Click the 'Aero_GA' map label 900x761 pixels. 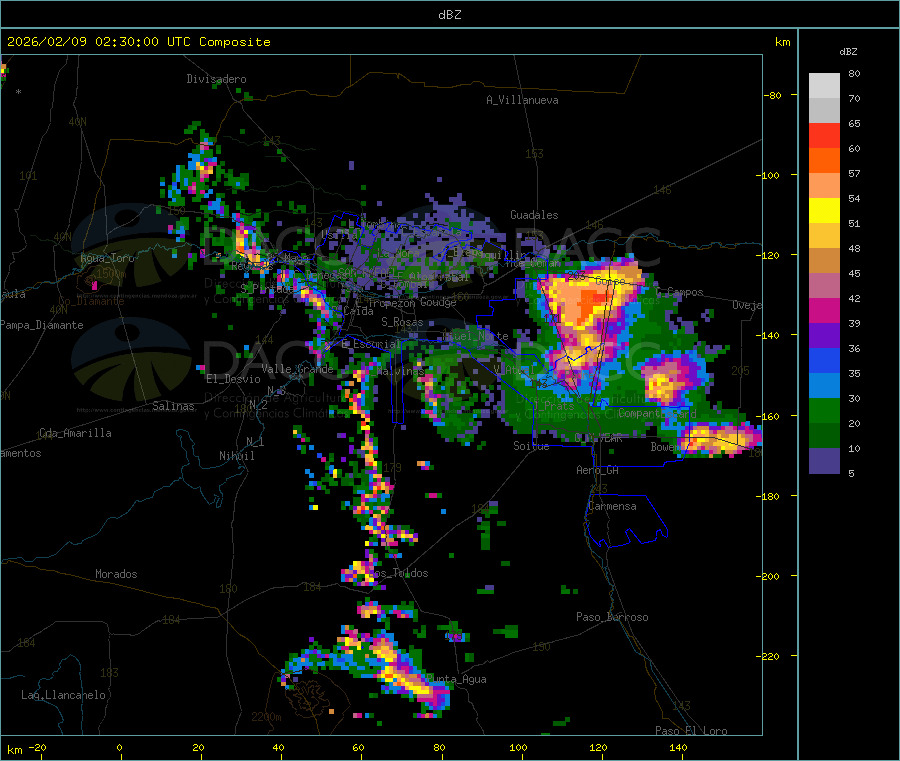coord(598,470)
